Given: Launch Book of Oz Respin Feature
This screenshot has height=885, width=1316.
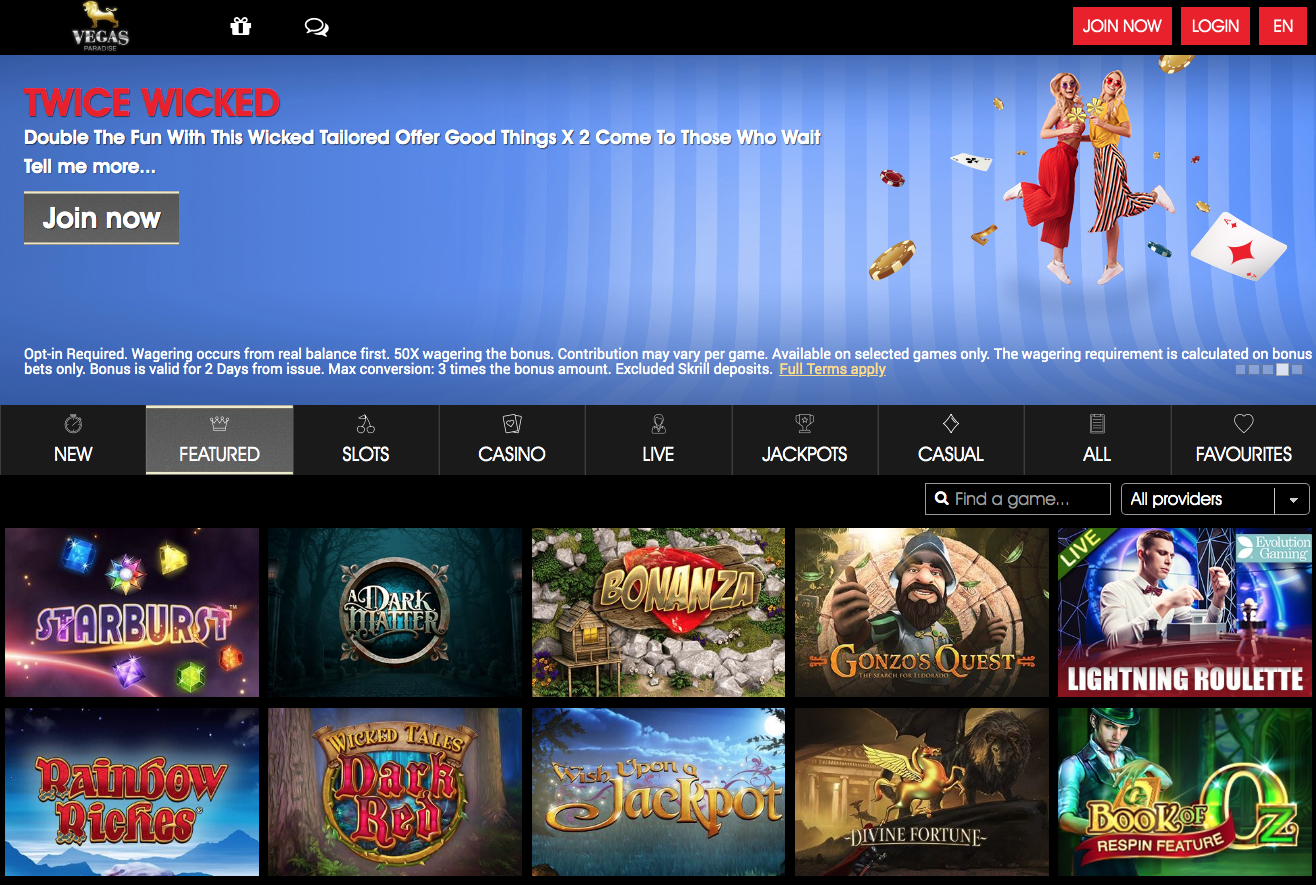Looking at the screenshot, I should point(1185,792).
